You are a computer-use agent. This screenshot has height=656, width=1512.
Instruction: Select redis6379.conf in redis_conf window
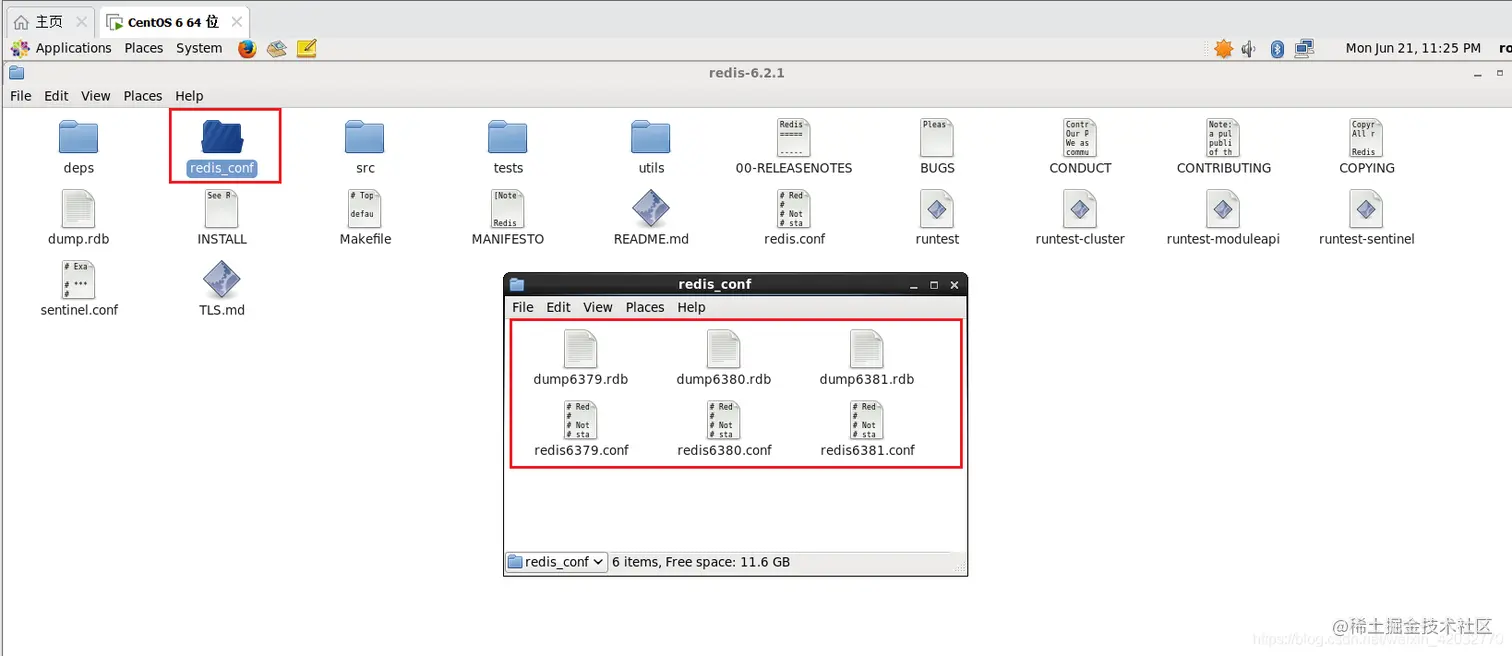pos(581,419)
